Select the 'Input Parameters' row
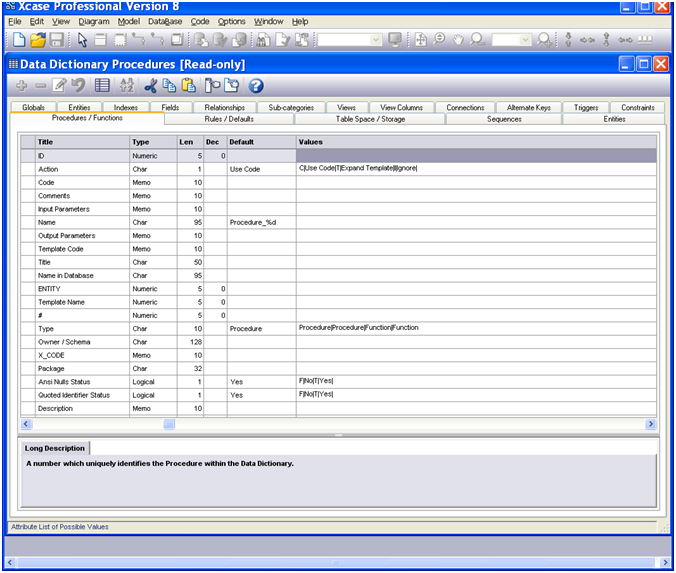 tap(338, 209)
